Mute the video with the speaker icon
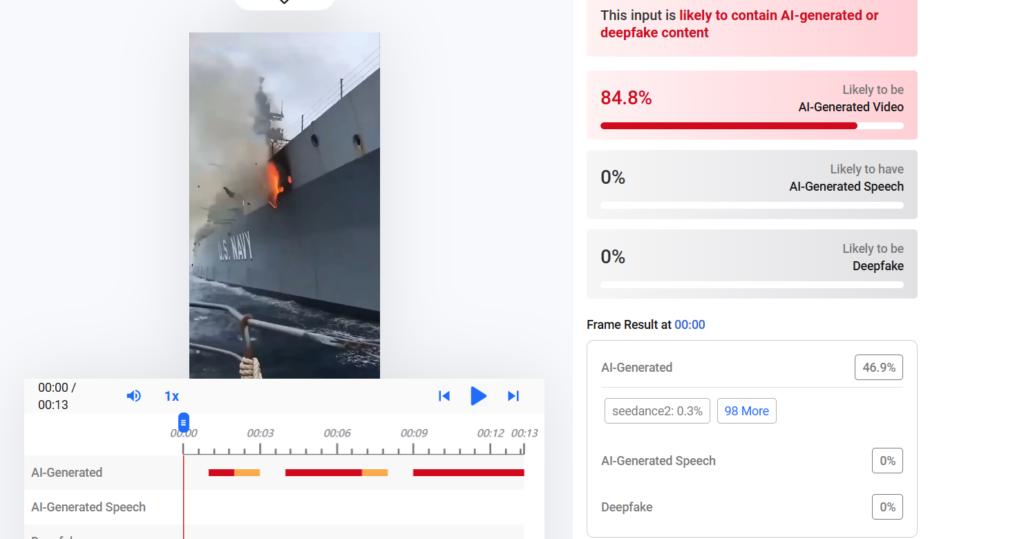 pyautogui.click(x=133, y=396)
